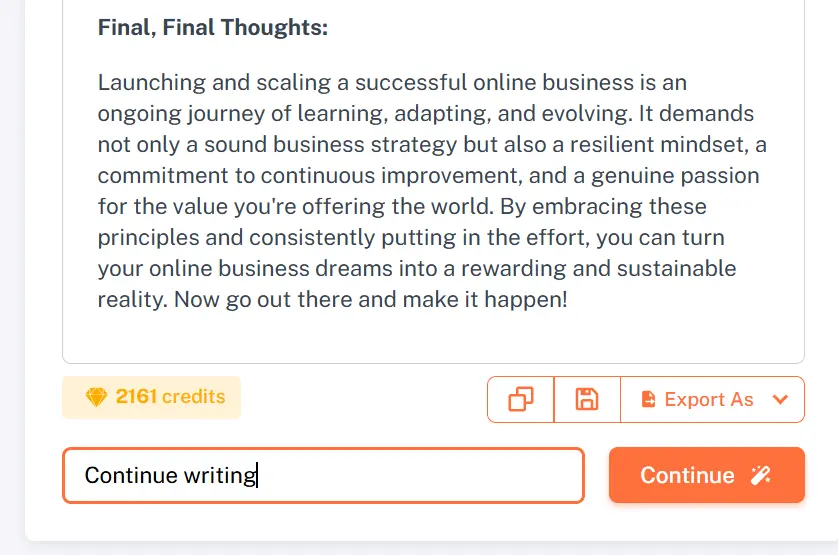Screen dimensions: 838x555
Task: Open the Export As dropdown menu
Action: (712, 399)
